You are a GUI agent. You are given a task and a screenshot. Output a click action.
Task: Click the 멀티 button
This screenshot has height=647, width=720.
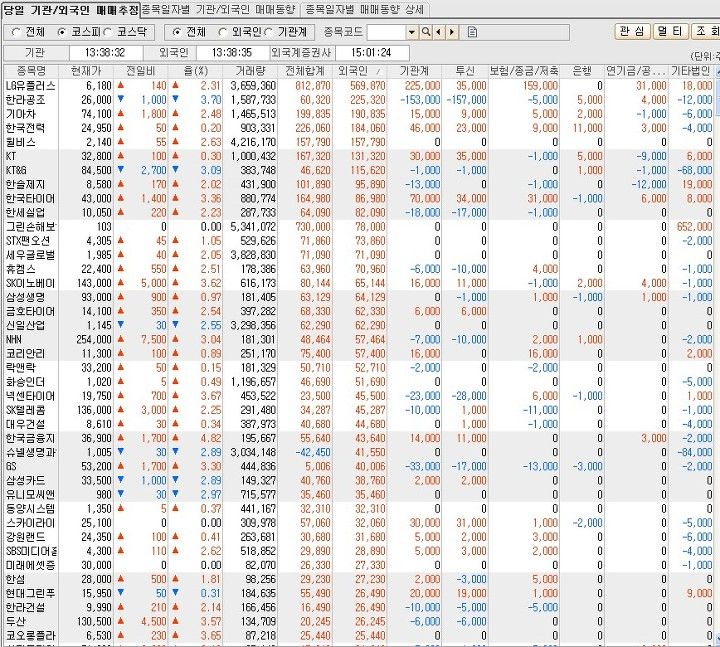click(x=670, y=31)
